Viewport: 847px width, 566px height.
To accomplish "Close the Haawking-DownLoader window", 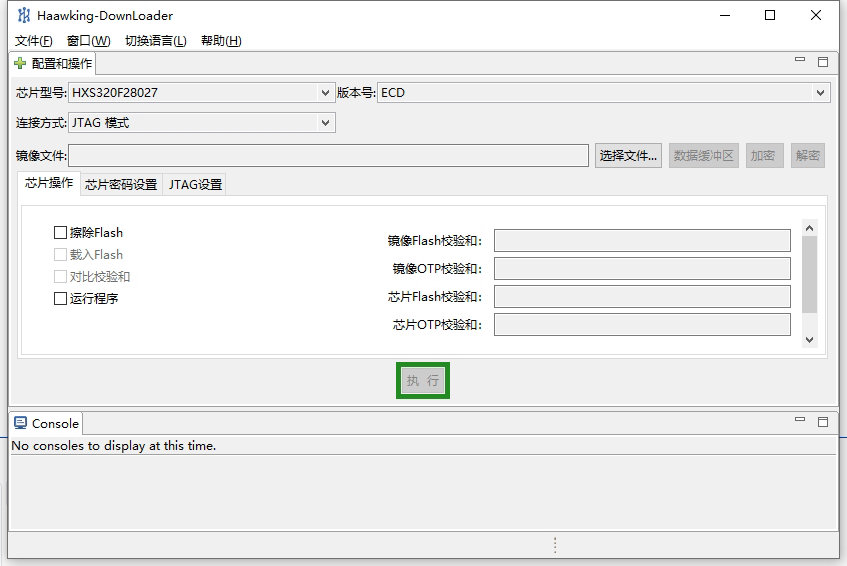I will click(x=816, y=15).
